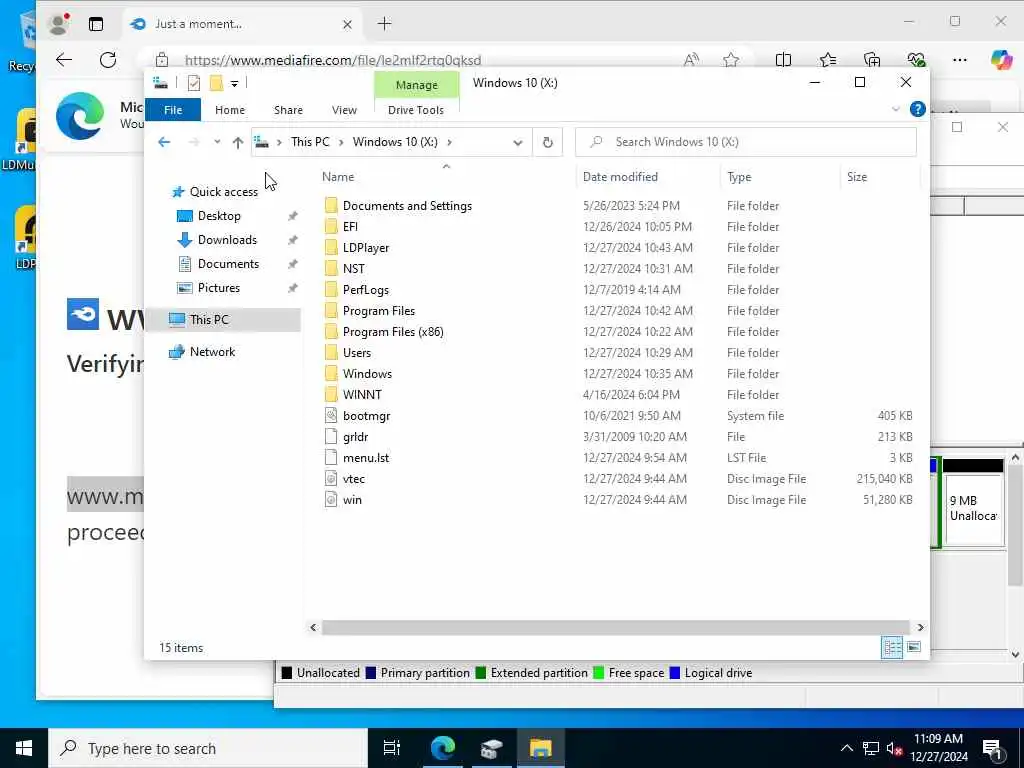The height and width of the screenshot is (768, 1024).
Task: Open the Windows Start menu
Action: pos(24,748)
